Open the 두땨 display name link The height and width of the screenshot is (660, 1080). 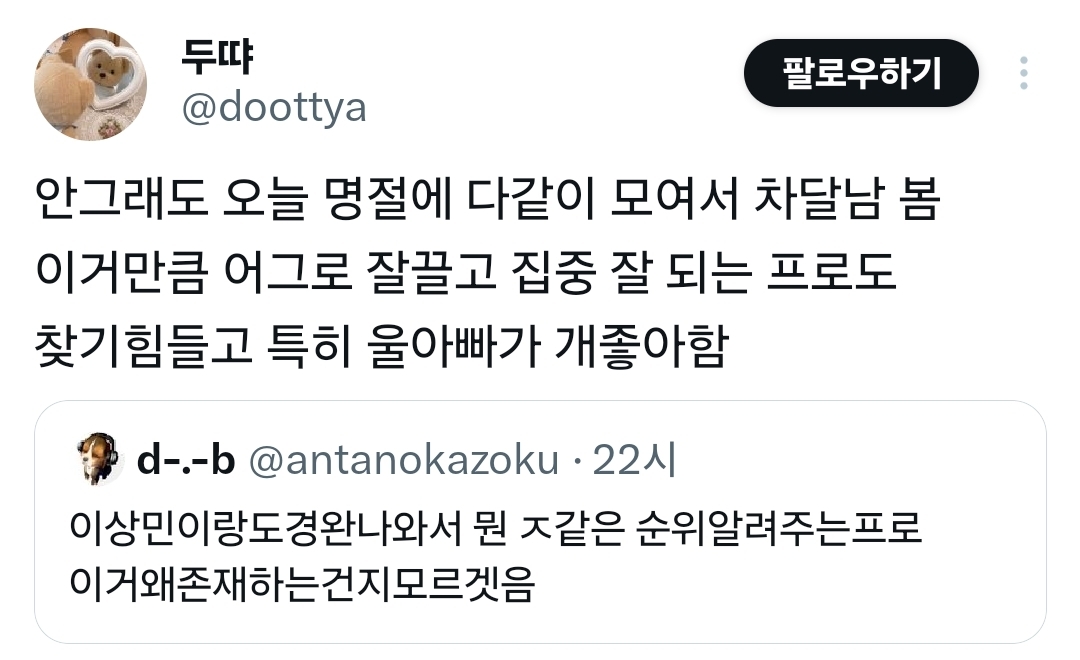(217, 56)
